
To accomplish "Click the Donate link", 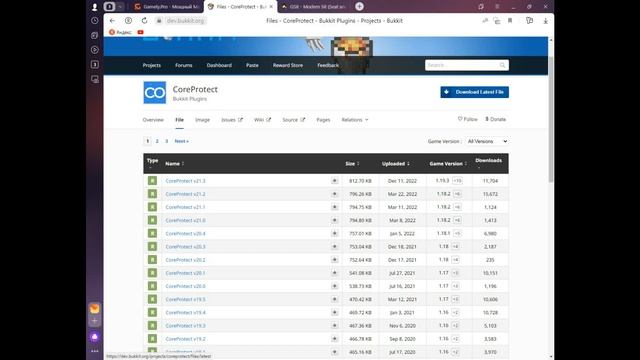I will [x=496, y=119].
